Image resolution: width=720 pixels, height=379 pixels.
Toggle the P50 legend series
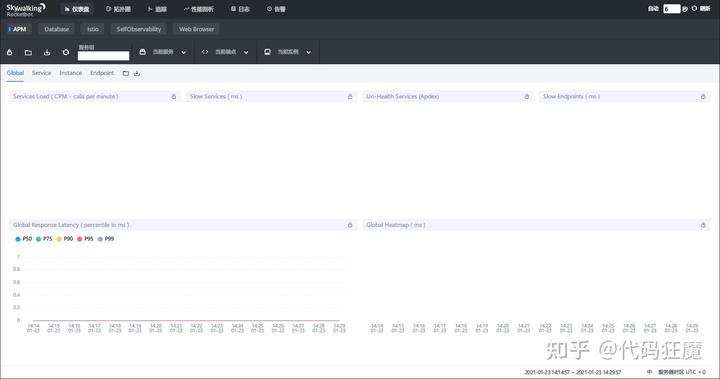[x=24, y=239]
